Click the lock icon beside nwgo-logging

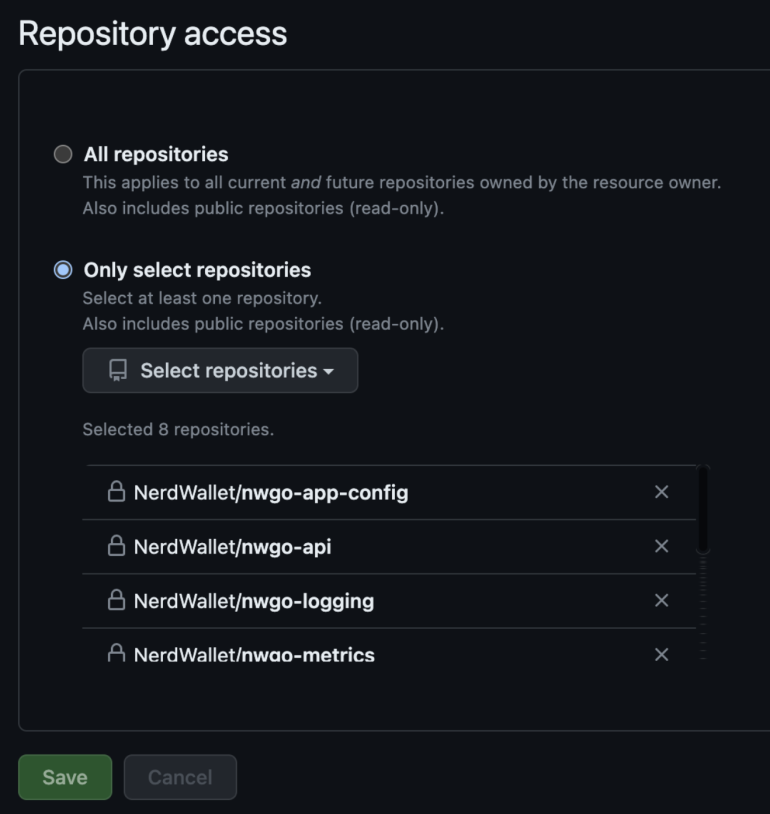(x=116, y=600)
